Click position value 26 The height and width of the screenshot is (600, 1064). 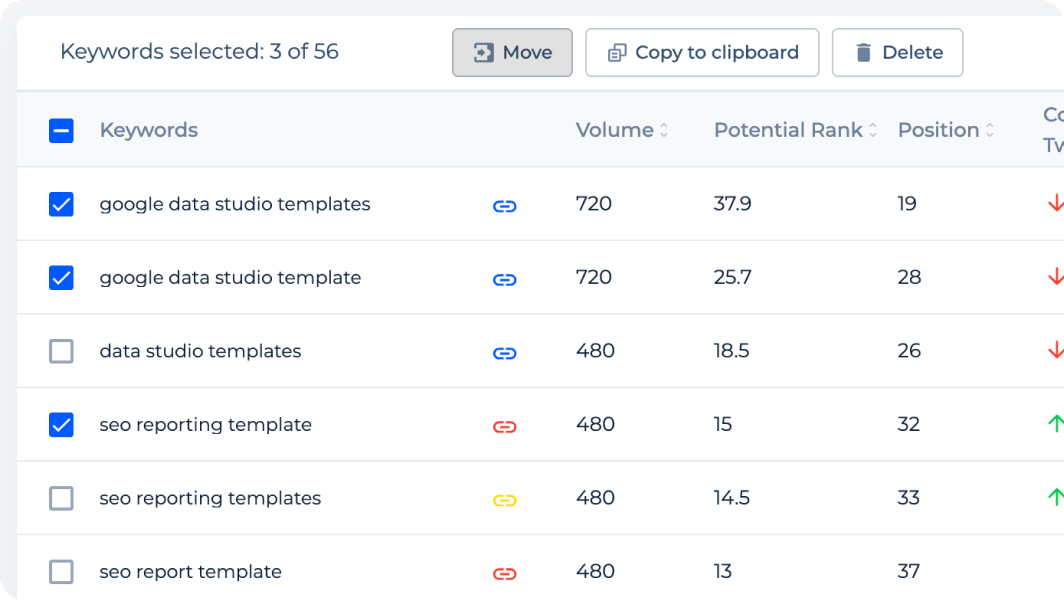pos(909,351)
